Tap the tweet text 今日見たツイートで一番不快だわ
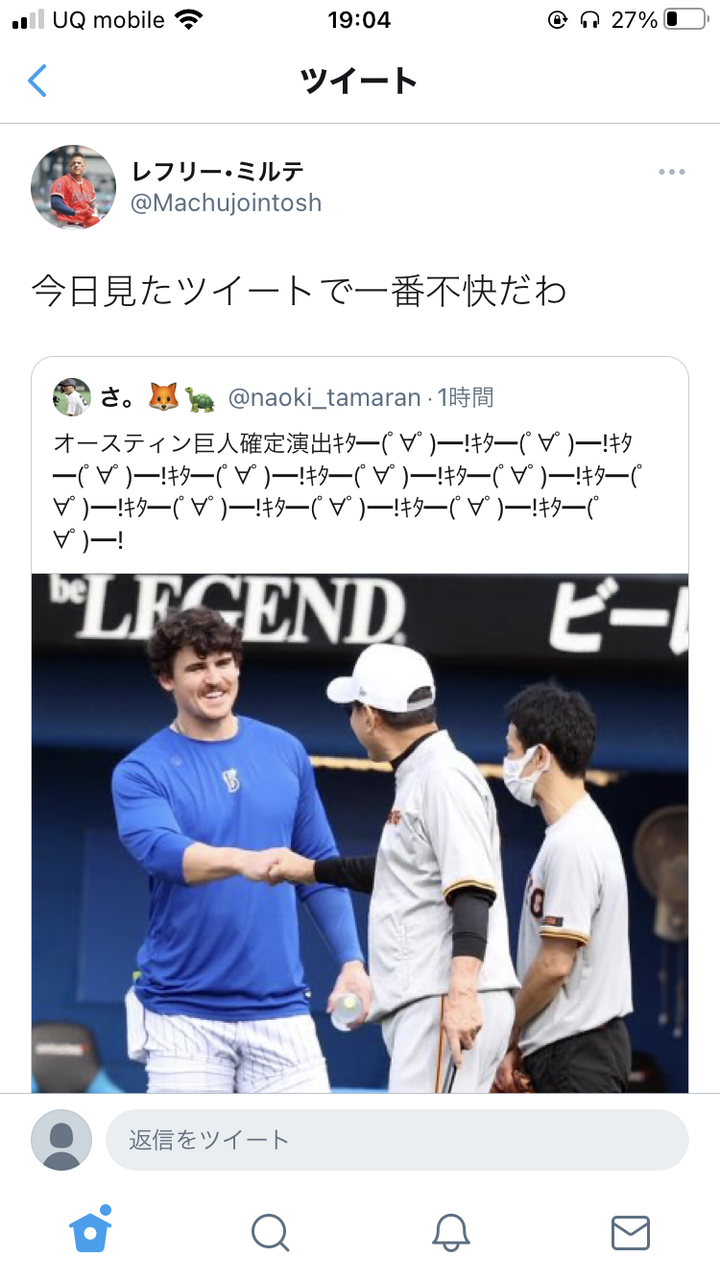This screenshot has height=1280, width=720. 299,290
